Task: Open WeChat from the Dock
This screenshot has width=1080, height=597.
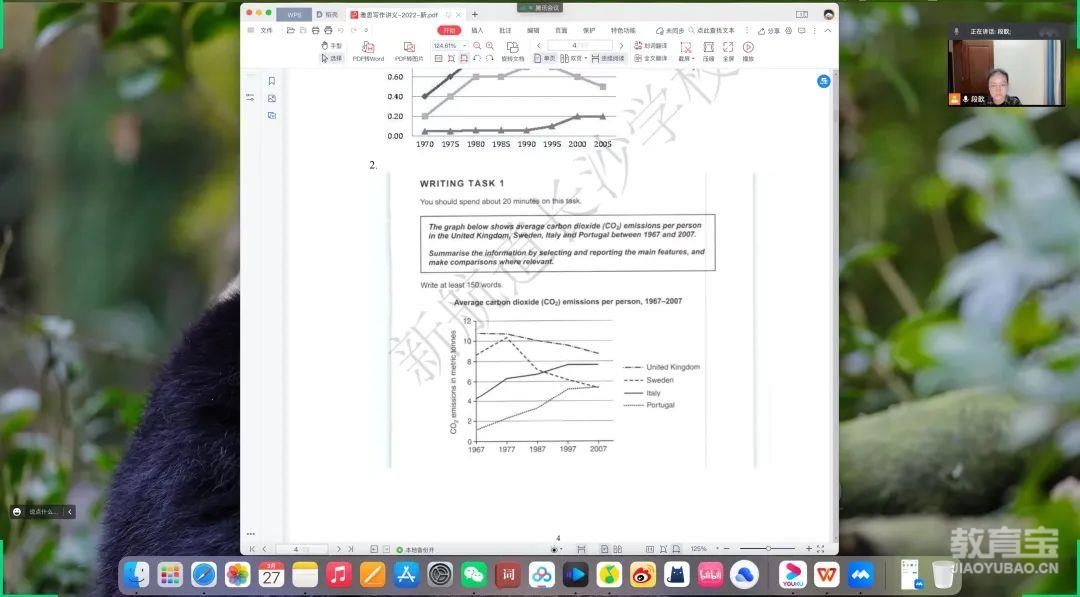Action: (473, 574)
